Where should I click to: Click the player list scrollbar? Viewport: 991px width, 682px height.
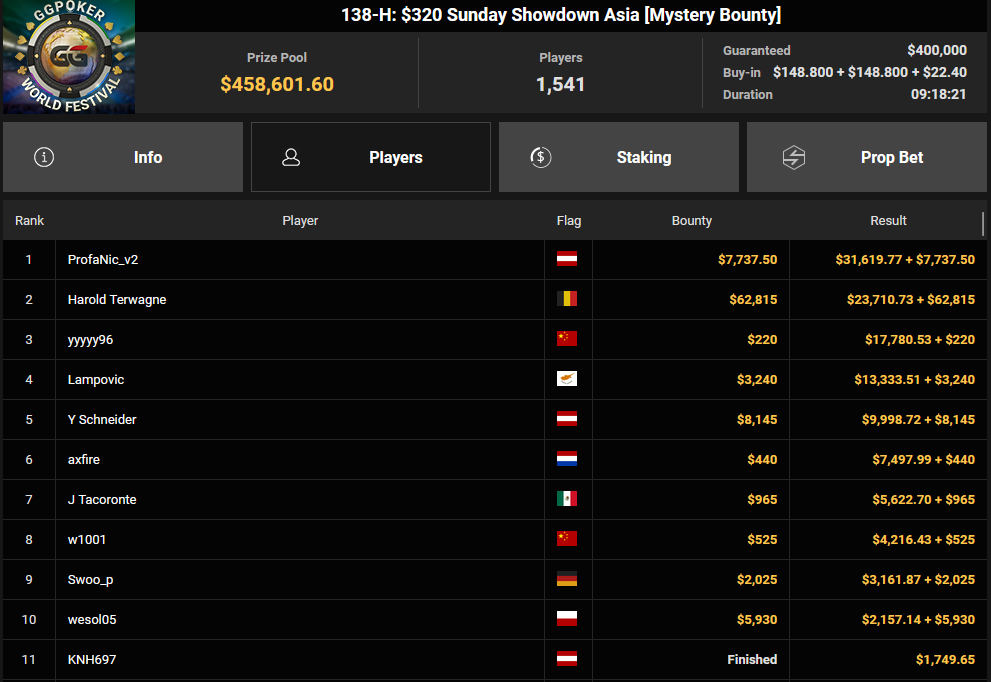pyautogui.click(x=983, y=224)
